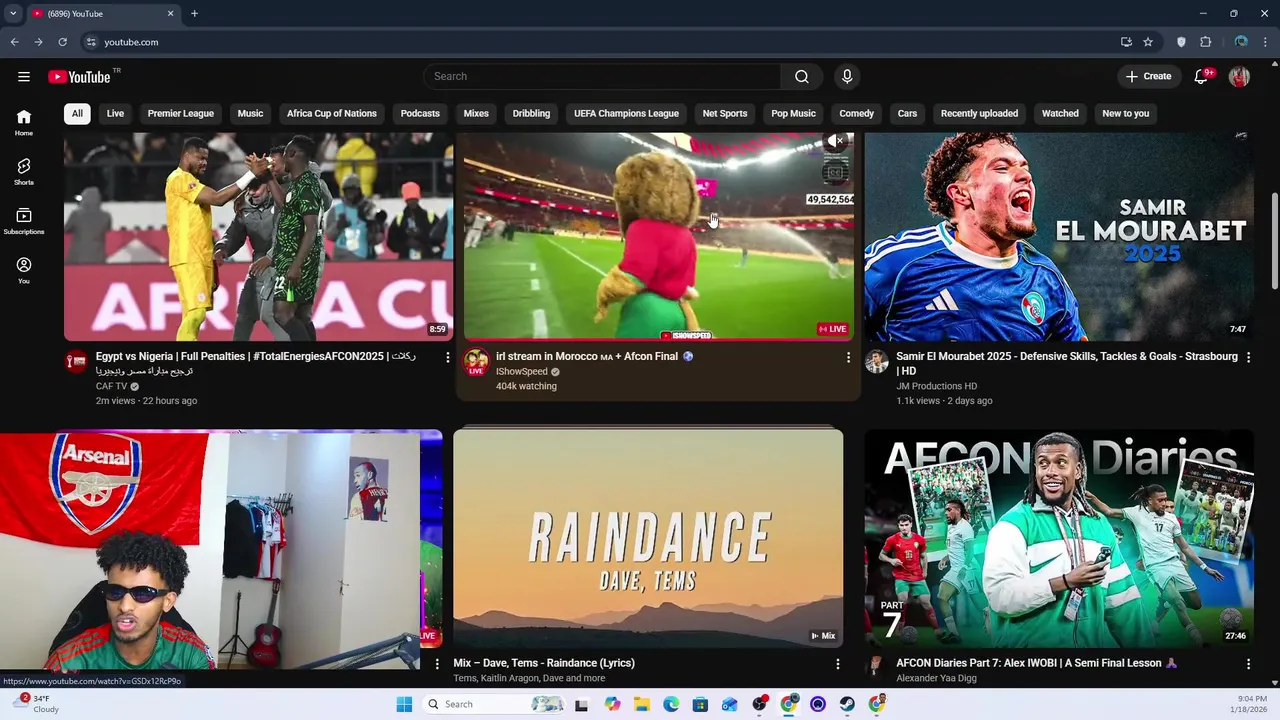This screenshot has height=720, width=1280.
Task: Go back in browser history
Action: pos(14,42)
